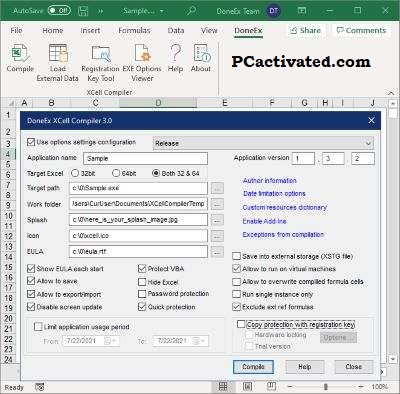Click the dialog Help button

(304, 367)
